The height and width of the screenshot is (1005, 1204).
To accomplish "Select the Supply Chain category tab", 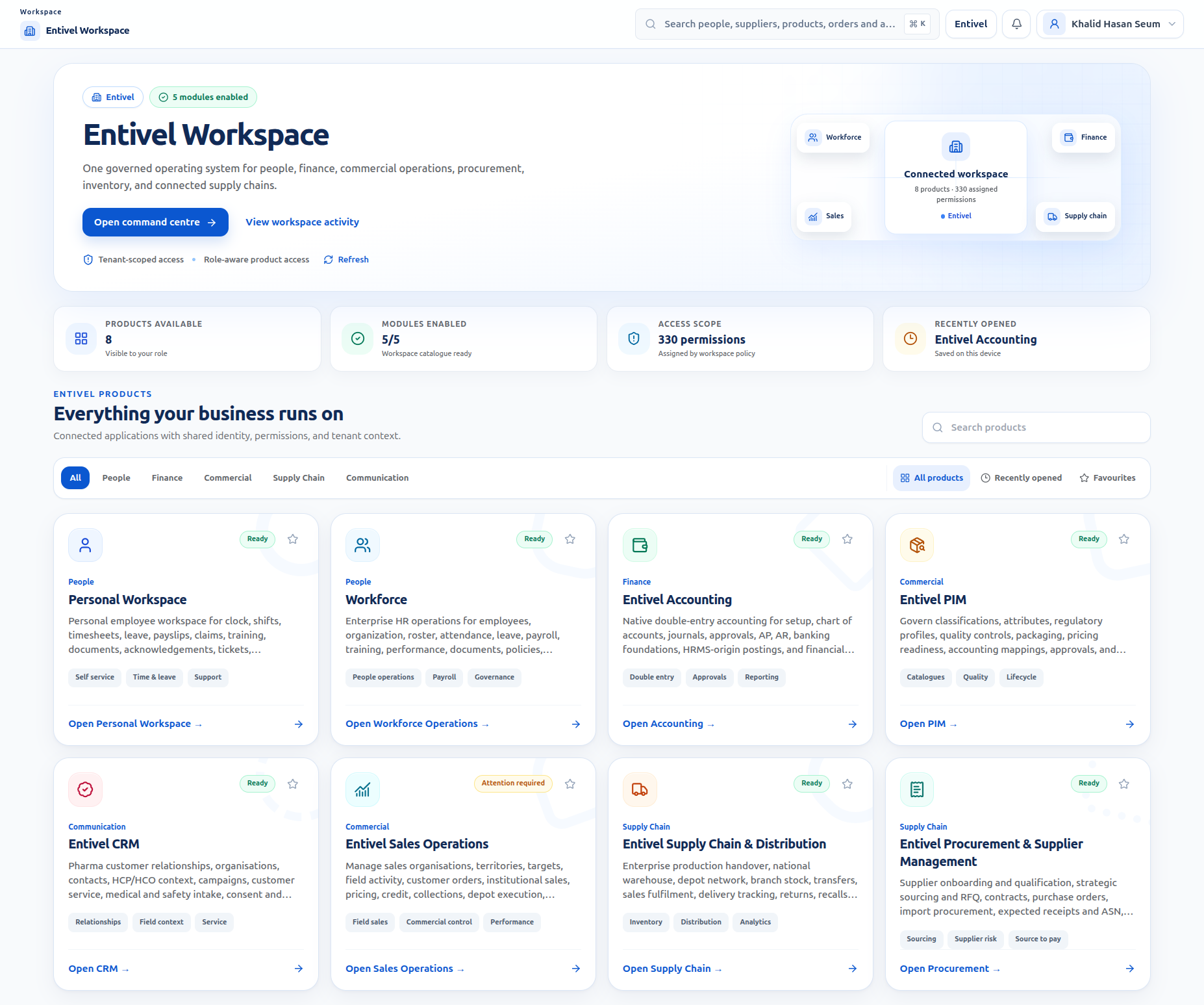I will coord(299,478).
